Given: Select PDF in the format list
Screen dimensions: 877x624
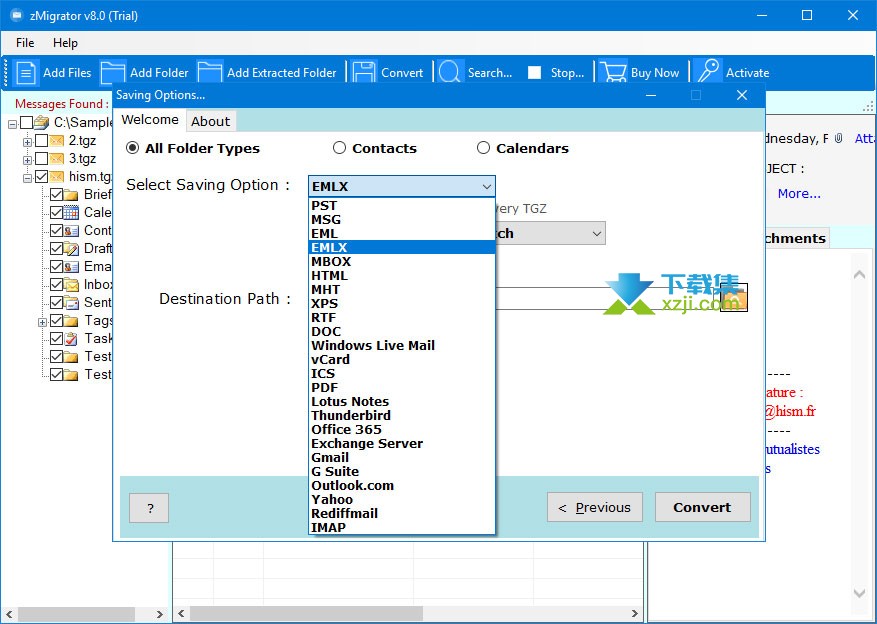Looking at the screenshot, I should tap(402, 387).
